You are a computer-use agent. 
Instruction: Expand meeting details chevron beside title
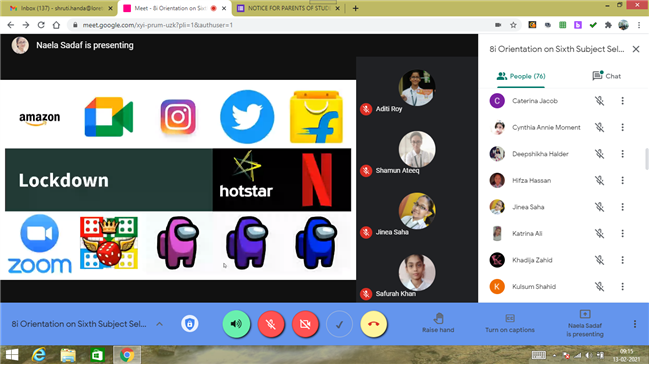point(160,324)
